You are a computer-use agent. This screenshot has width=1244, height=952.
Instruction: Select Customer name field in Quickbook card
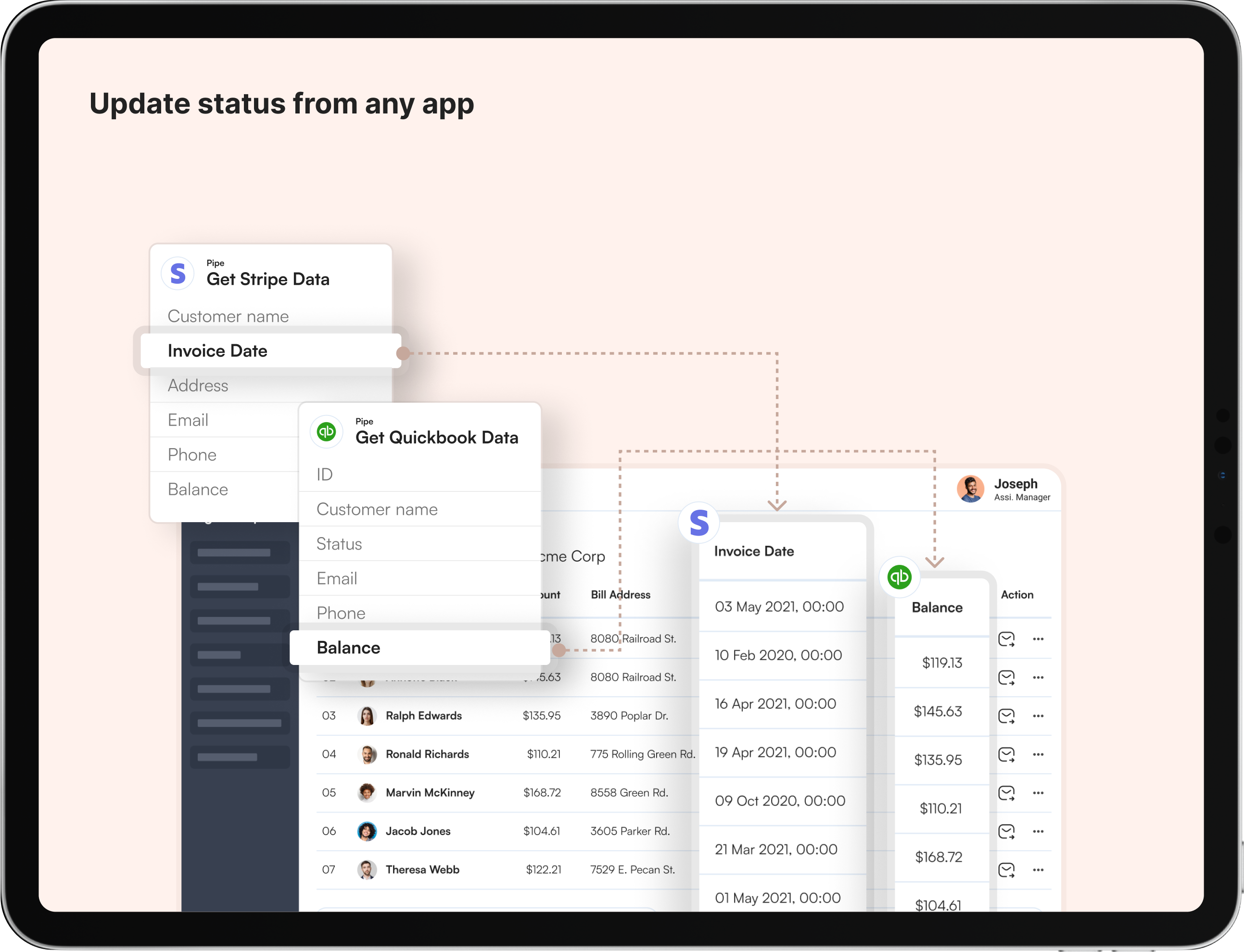point(420,510)
